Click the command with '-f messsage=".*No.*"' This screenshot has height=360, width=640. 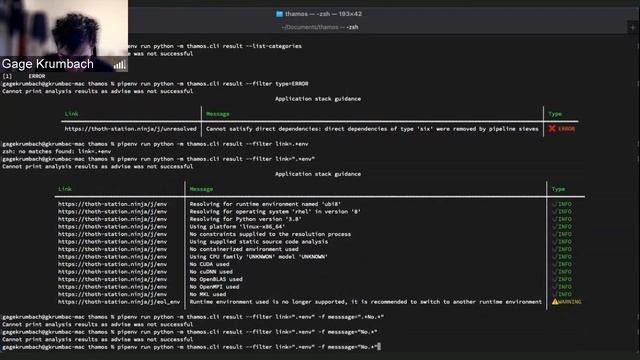[193, 317]
